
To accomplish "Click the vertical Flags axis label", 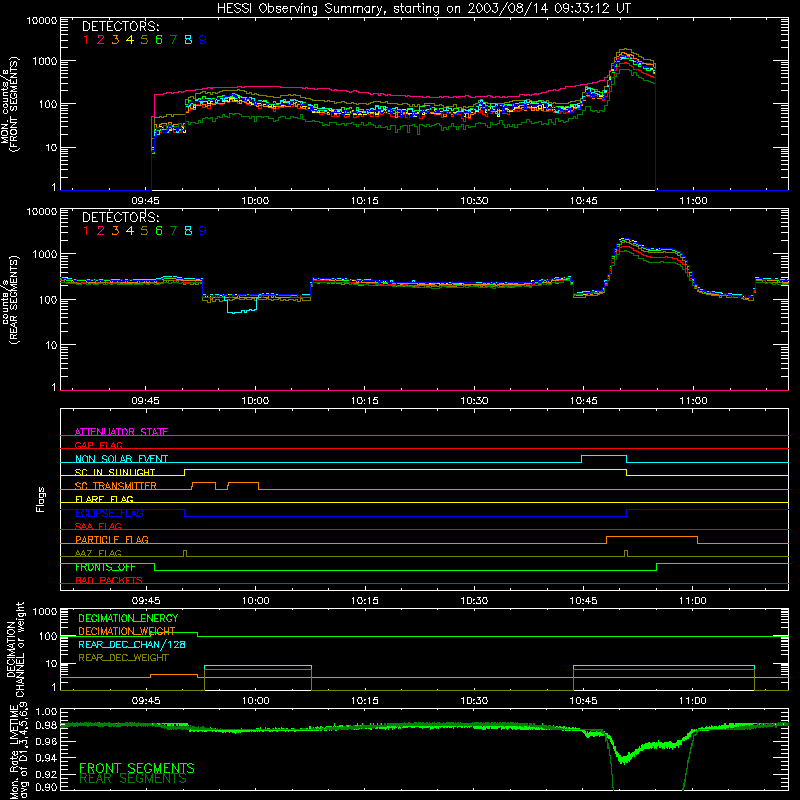I will click(40, 499).
